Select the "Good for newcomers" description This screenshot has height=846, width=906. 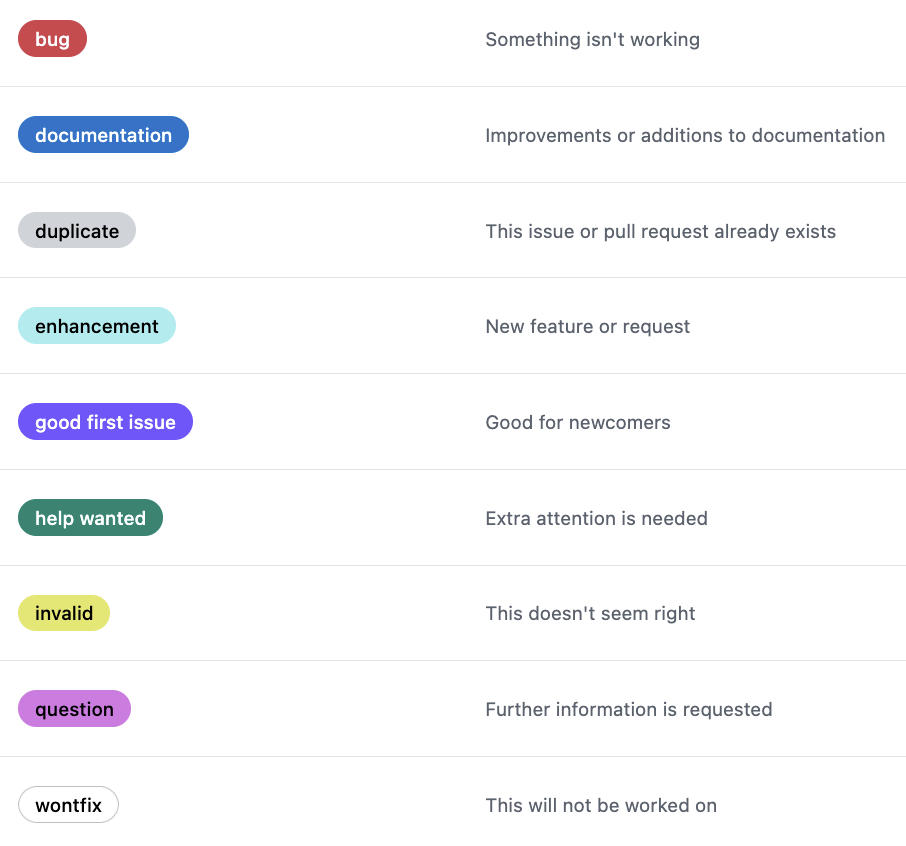[577, 422]
